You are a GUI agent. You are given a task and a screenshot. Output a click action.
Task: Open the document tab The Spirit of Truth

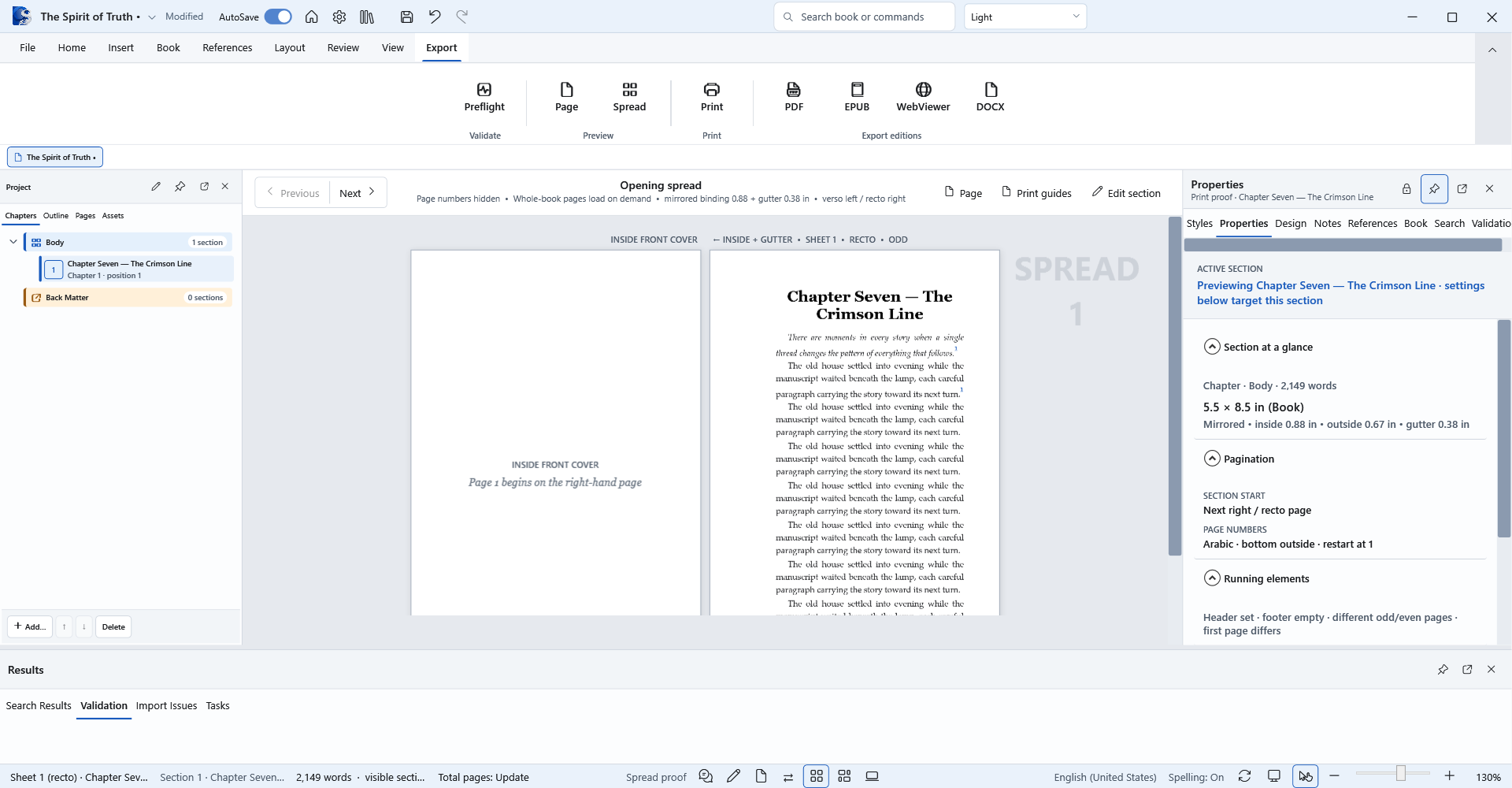pos(55,157)
